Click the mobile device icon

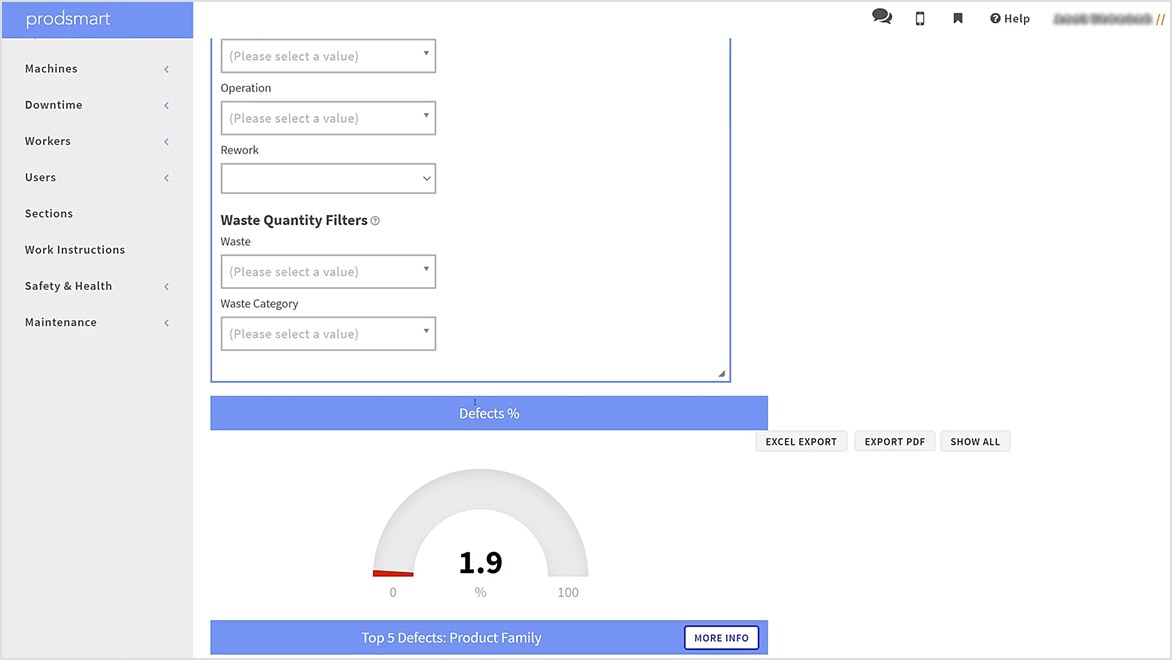click(x=919, y=18)
